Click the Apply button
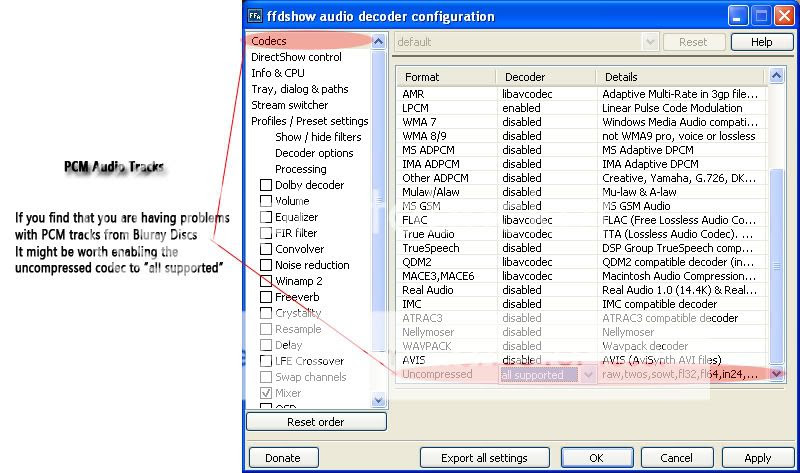The image size is (800, 473). click(758, 458)
